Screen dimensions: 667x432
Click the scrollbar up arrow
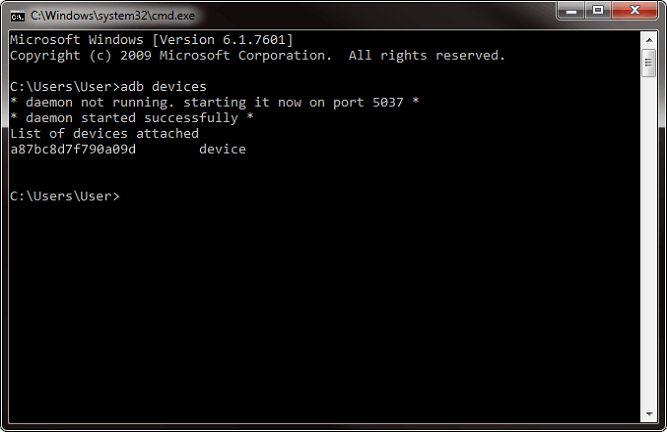click(649, 40)
